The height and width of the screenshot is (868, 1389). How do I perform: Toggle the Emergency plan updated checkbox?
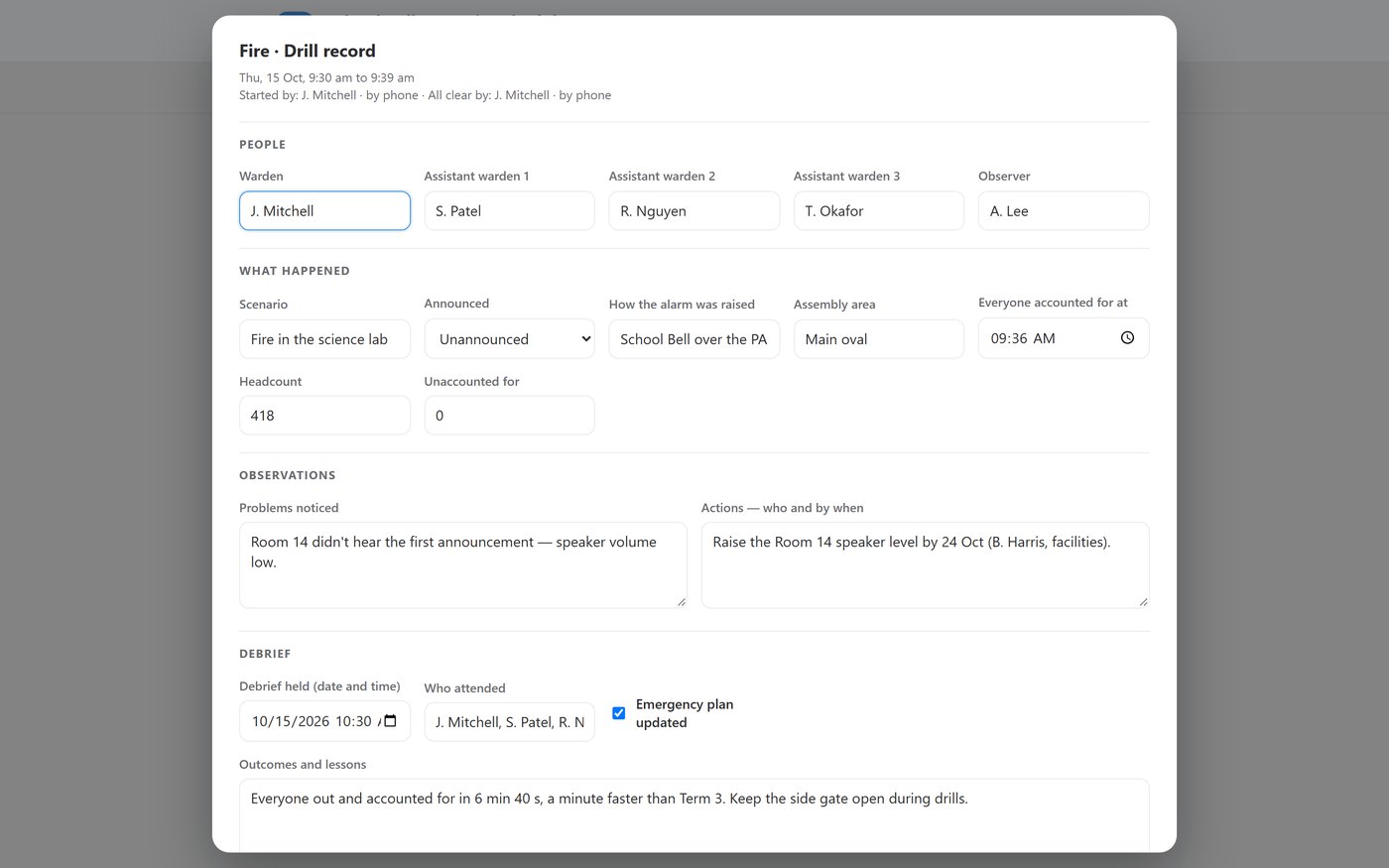pos(618,713)
